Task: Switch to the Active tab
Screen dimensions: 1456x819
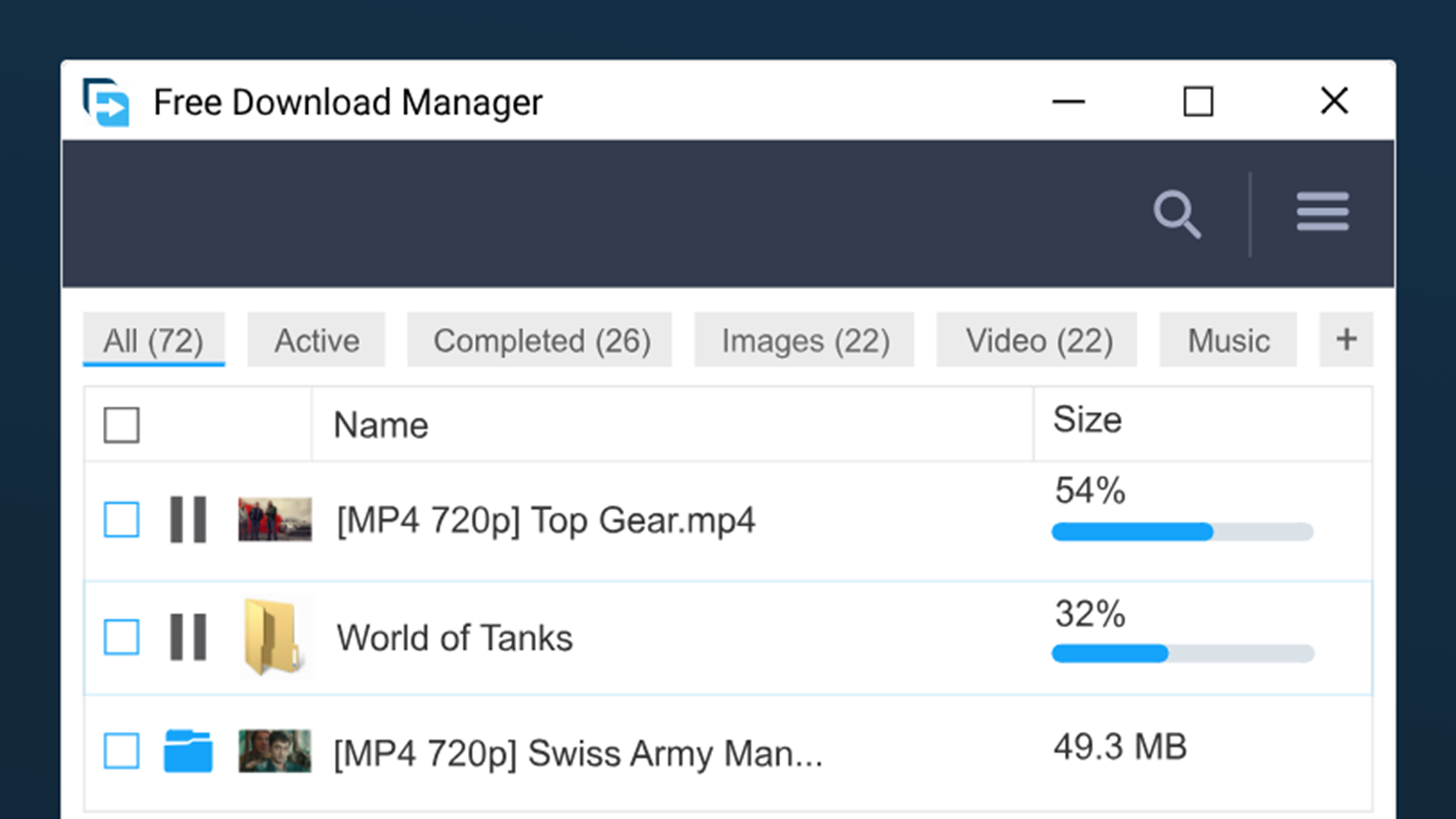Action: click(316, 340)
